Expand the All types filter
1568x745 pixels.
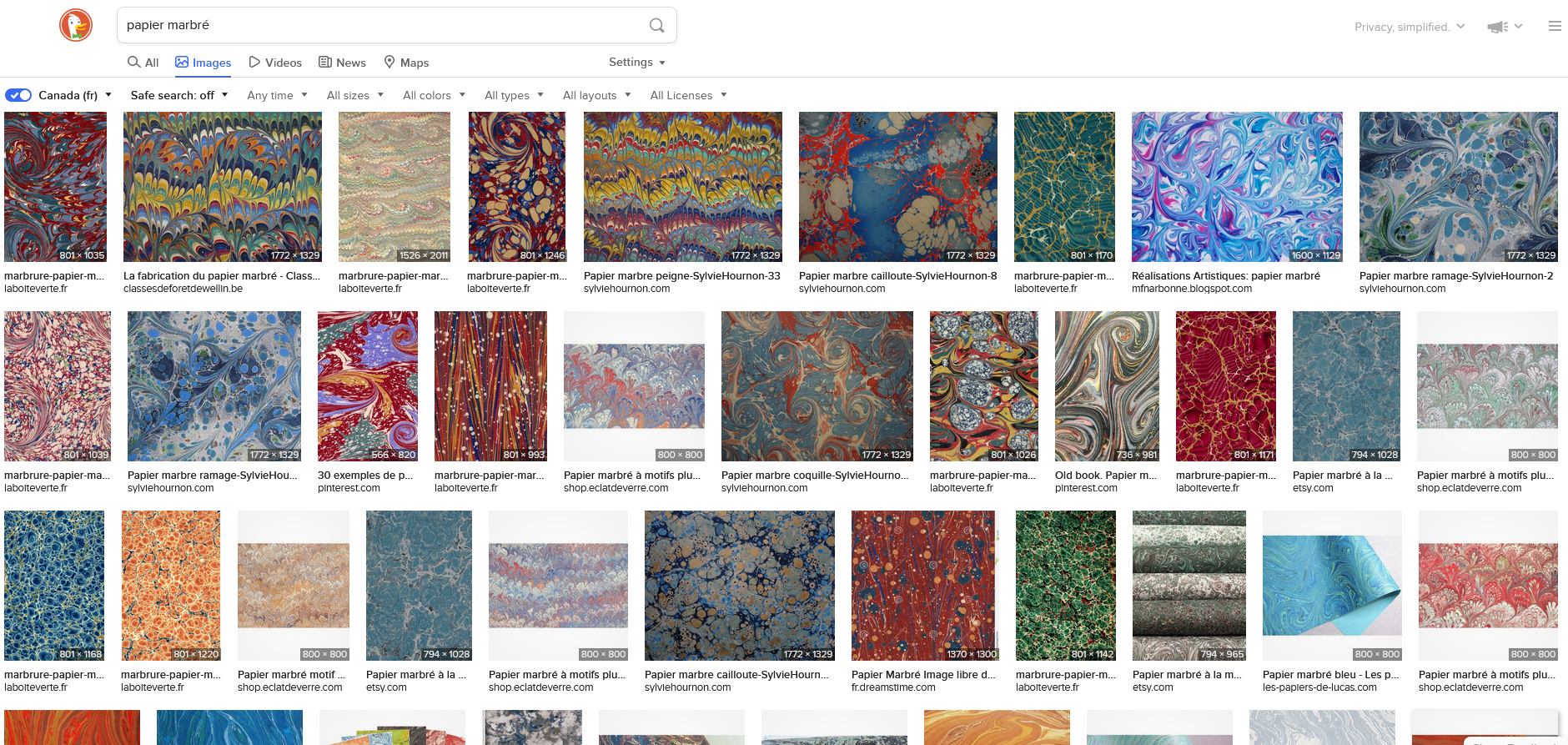coord(515,95)
